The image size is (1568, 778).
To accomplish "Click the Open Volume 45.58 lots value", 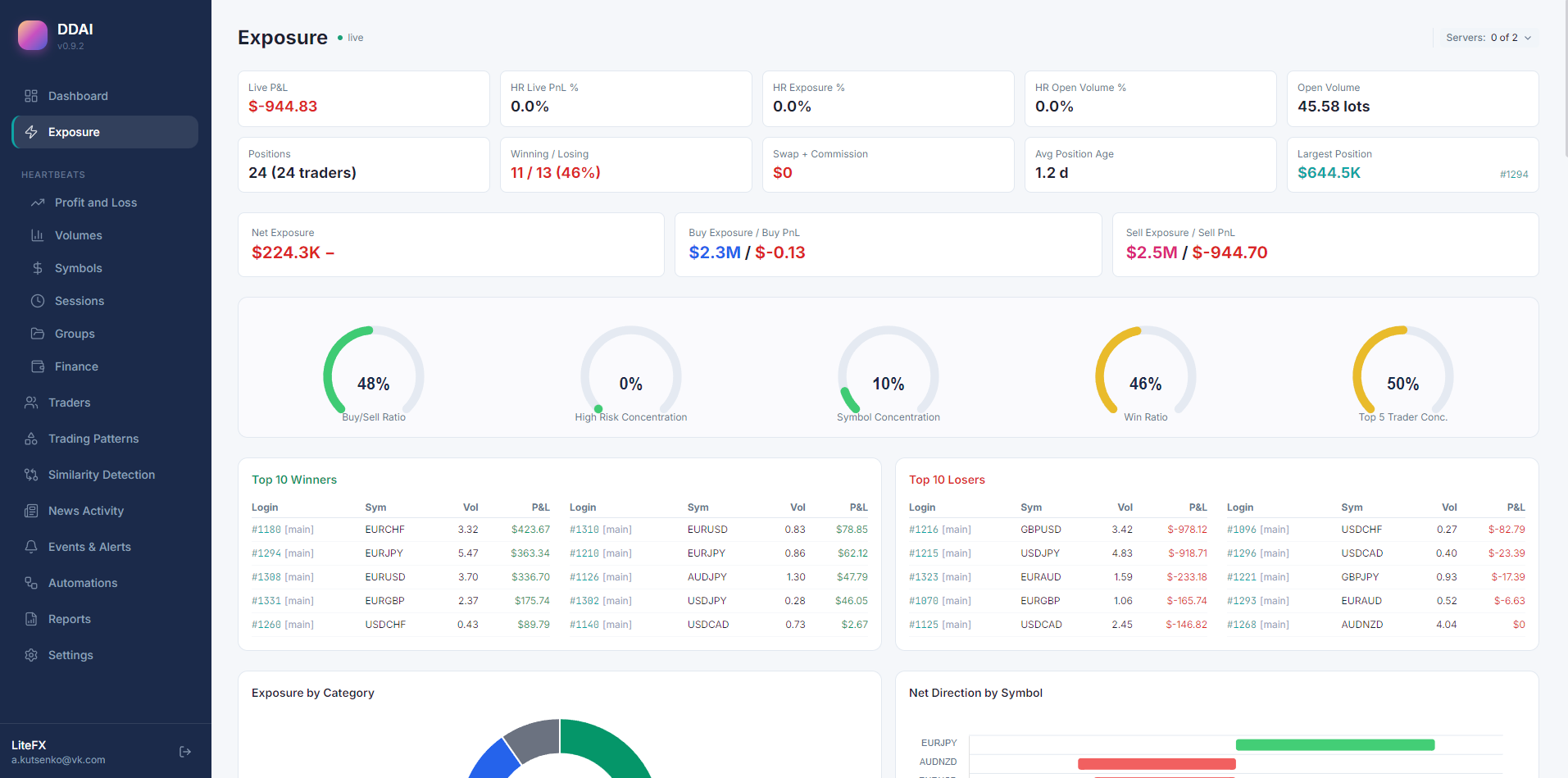I will pyautogui.click(x=1334, y=107).
